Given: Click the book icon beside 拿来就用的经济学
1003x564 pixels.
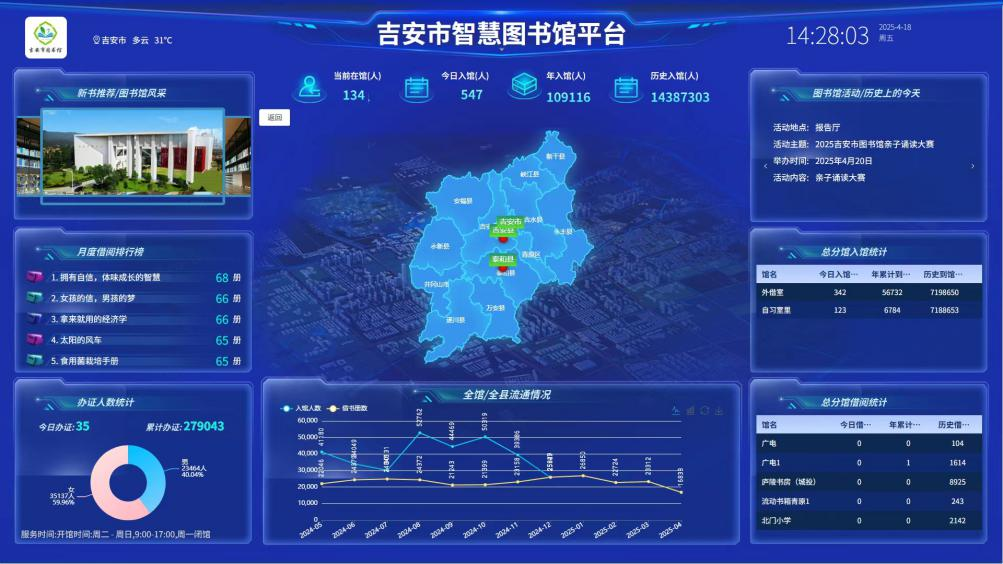Looking at the screenshot, I should click(x=35, y=318).
